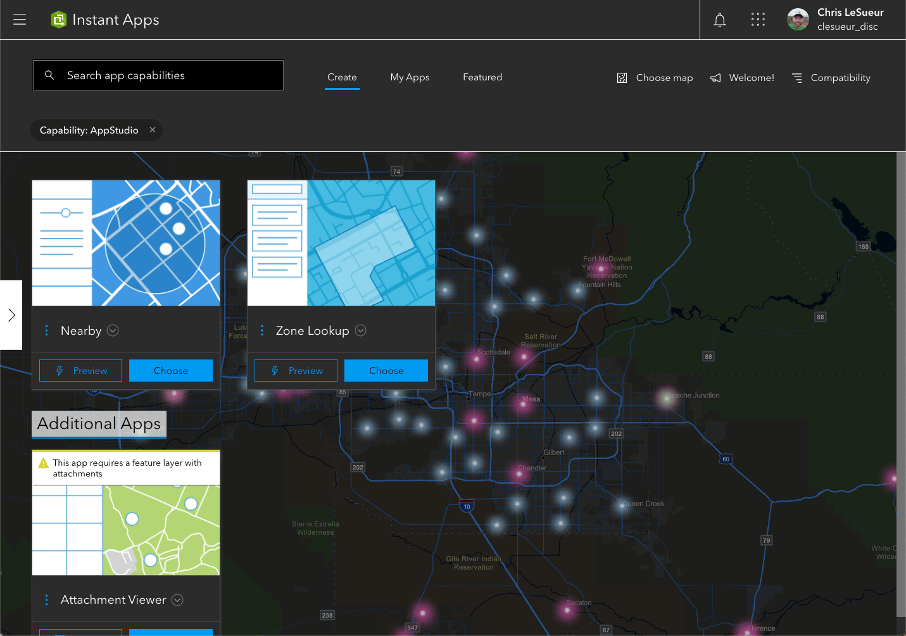Remove the Capability: AppStudio filter
Image resolution: width=906 pixels, height=636 pixels.
(153, 130)
